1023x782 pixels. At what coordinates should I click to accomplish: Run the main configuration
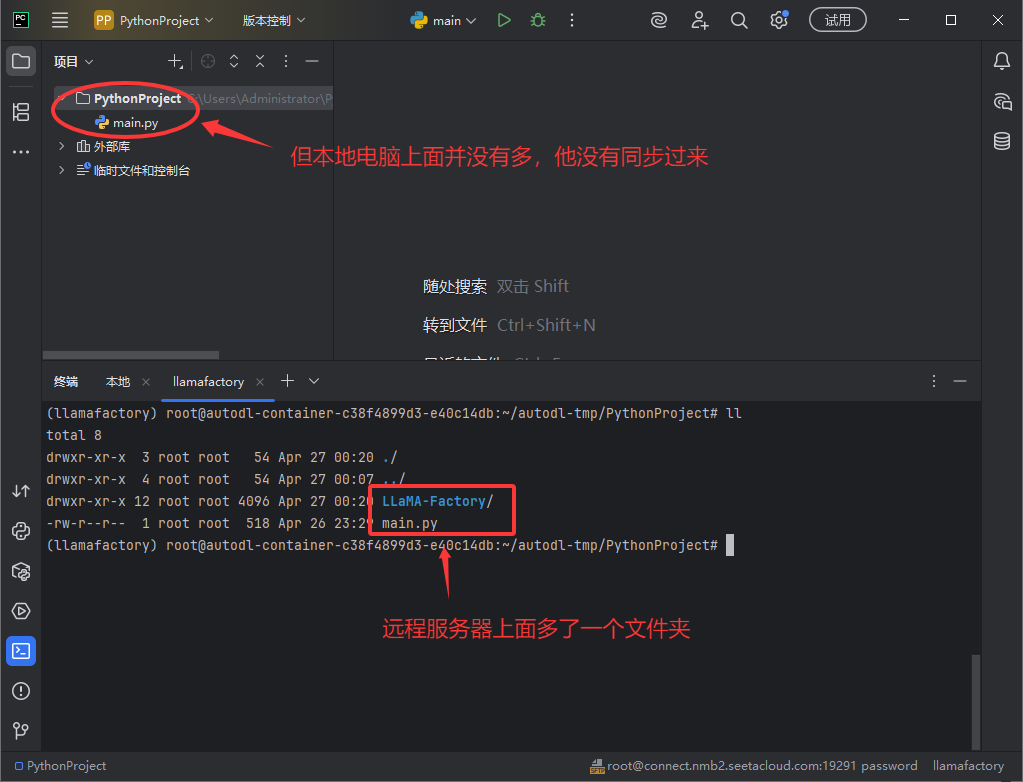tap(504, 20)
